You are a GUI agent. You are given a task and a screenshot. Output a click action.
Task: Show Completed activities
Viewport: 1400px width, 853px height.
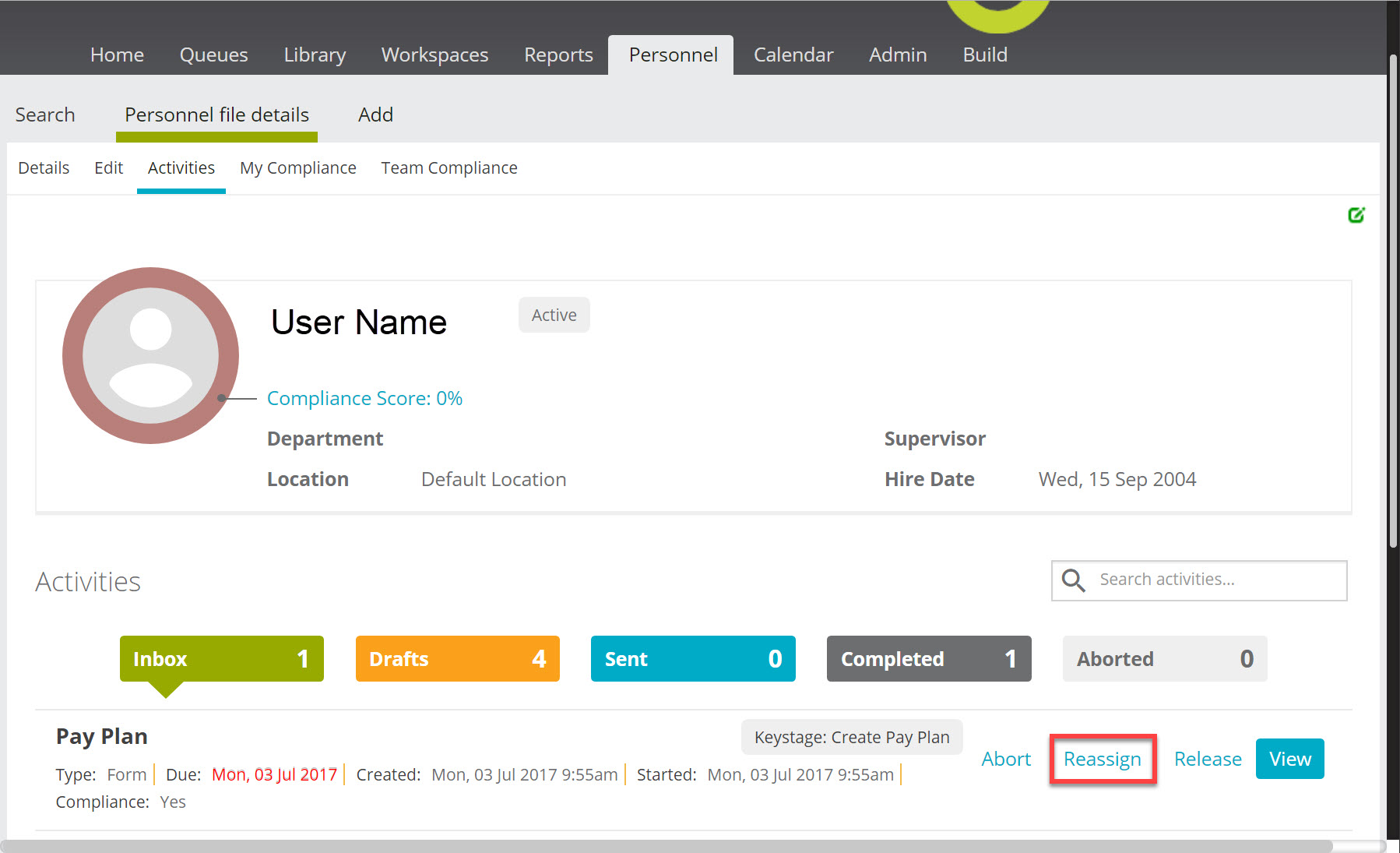929,658
